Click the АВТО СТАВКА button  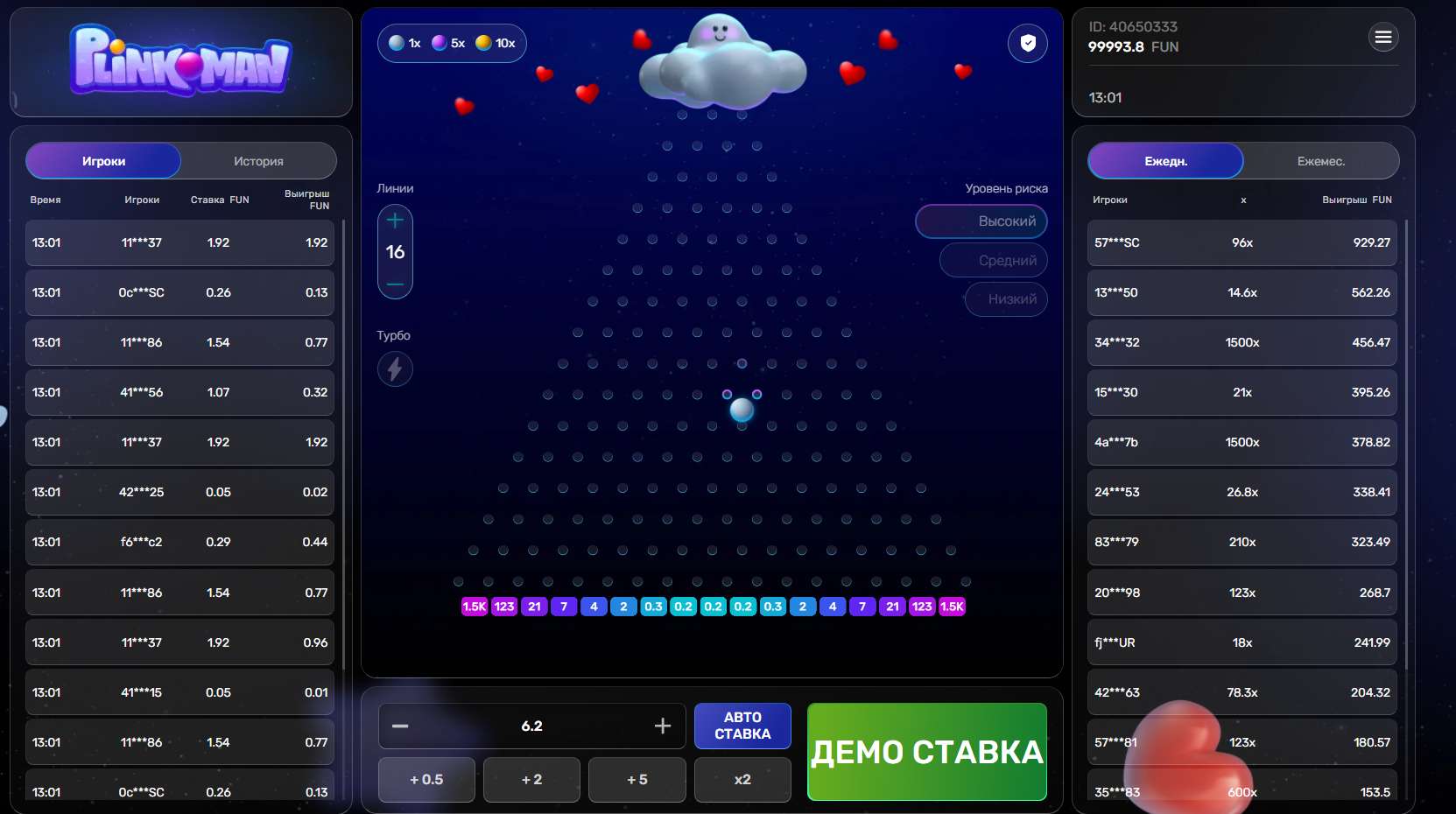(742, 726)
